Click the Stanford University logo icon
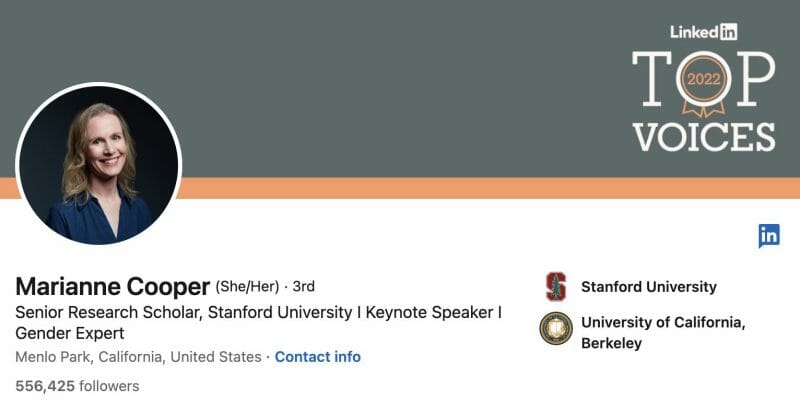800x401 pixels. (x=556, y=287)
